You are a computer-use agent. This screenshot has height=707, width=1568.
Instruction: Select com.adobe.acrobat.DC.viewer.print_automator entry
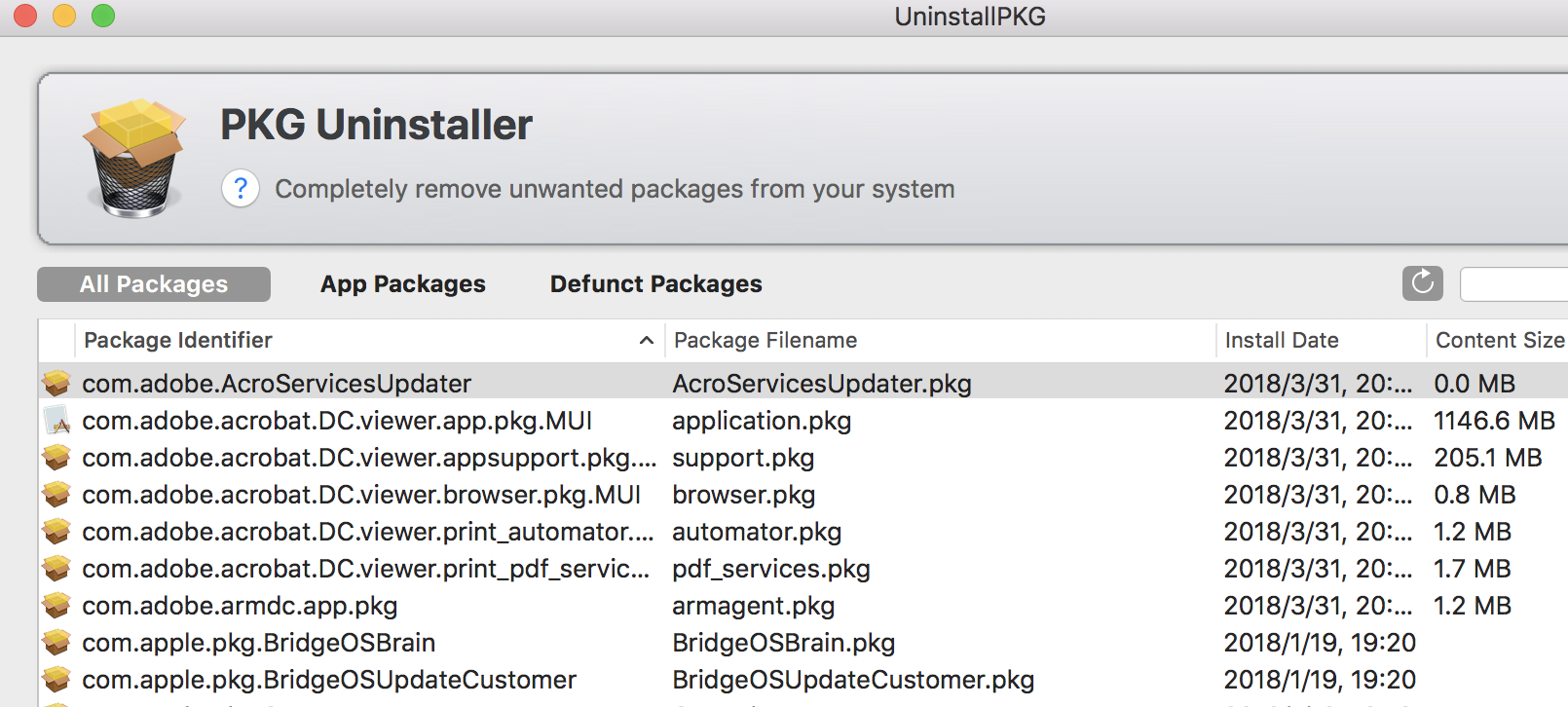click(x=367, y=532)
